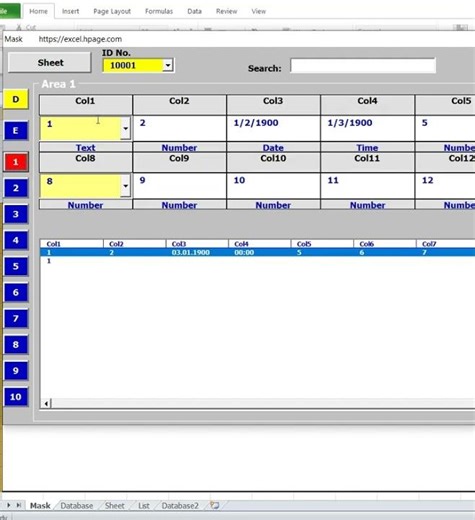Select the highlighted list row with 03.01.1900
Viewport: 475px width, 520px height.
click(x=257, y=252)
